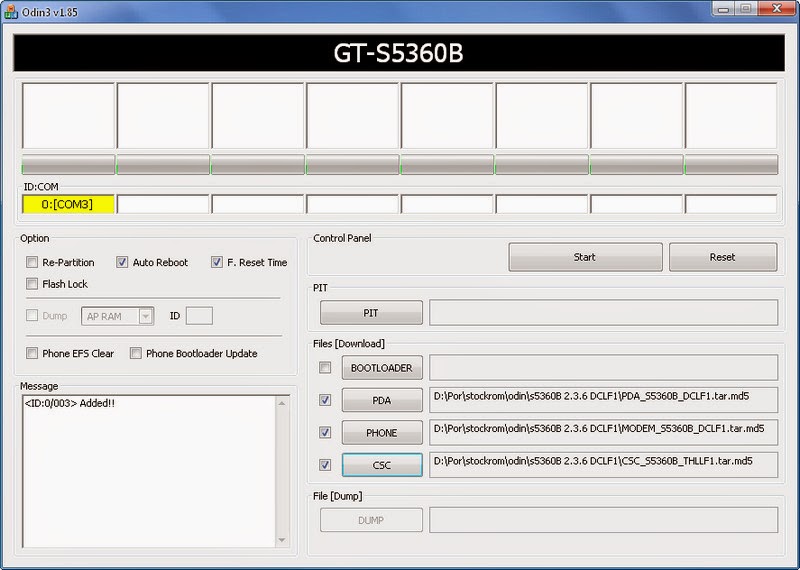Tick the BOOTLOADER file checkbox
The width and height of the screenshot is (800, 570).
(x=325, y=367)
